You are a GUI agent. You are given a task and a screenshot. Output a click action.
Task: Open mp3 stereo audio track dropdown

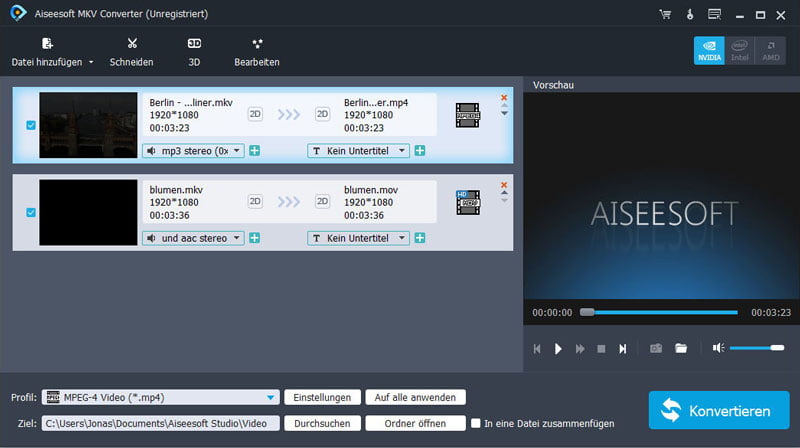(x=193, y=151)
